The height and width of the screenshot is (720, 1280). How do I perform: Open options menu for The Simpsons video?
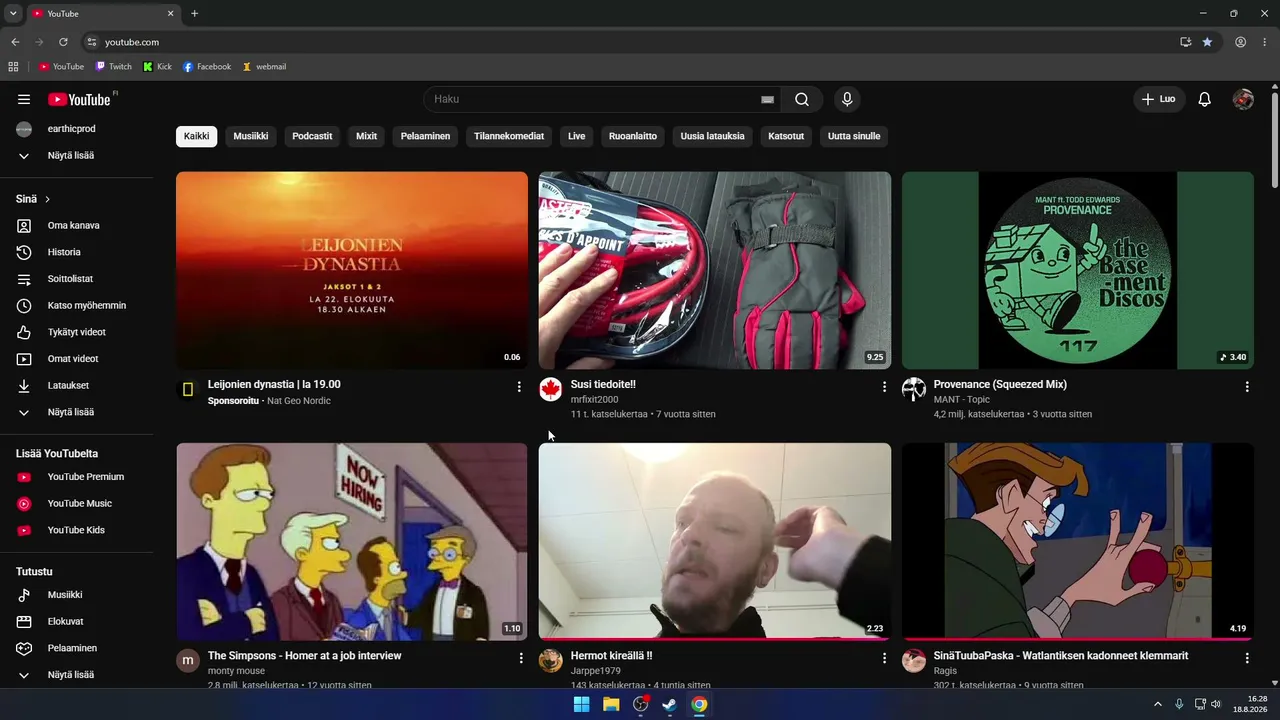tap(521, 658)
